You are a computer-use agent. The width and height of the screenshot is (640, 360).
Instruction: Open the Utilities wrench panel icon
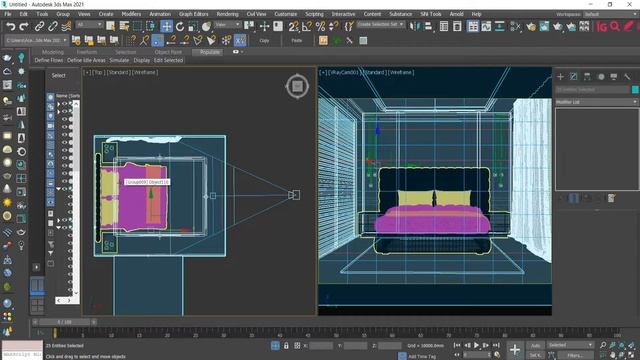(x=627, y=76)
